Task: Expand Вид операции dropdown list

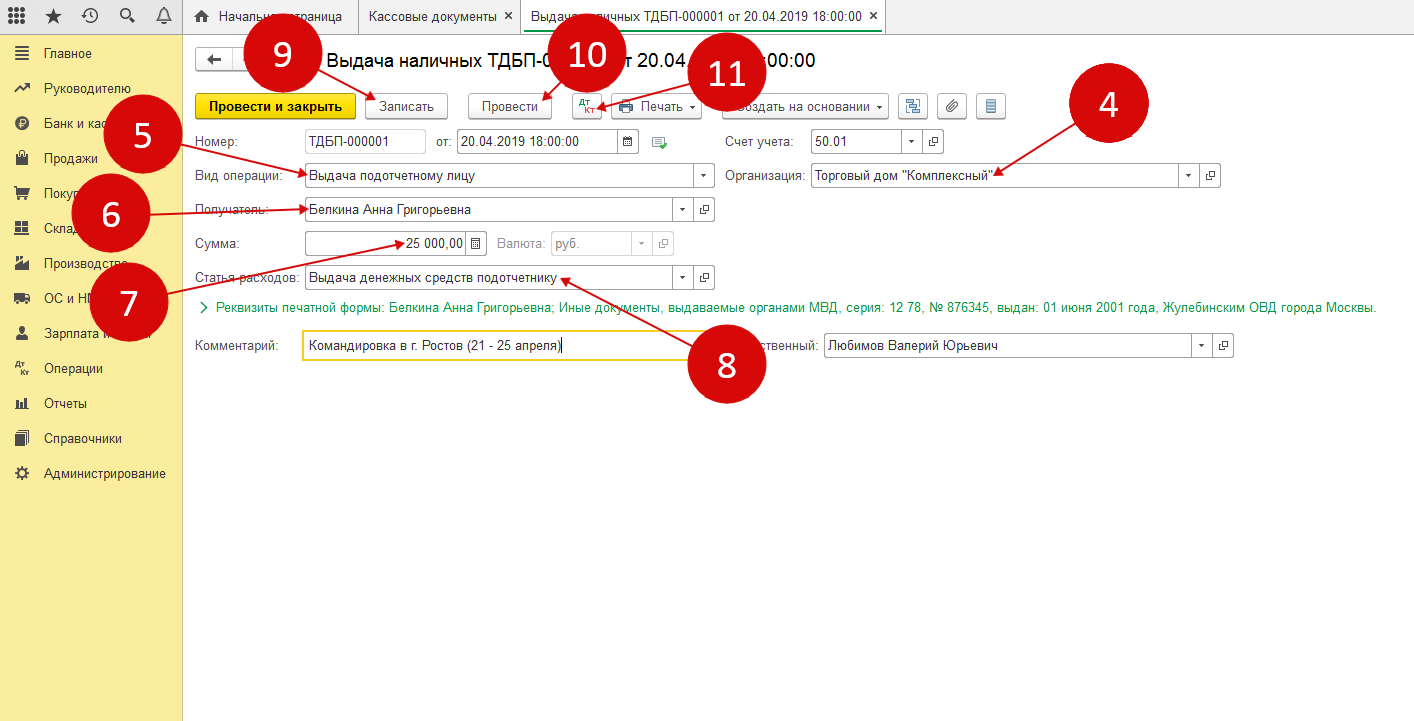Action: (702, 176)
